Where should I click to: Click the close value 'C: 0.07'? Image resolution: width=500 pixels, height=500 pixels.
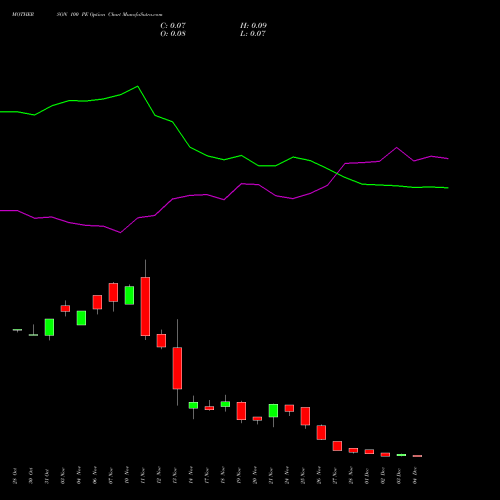[x=173, y=26]
